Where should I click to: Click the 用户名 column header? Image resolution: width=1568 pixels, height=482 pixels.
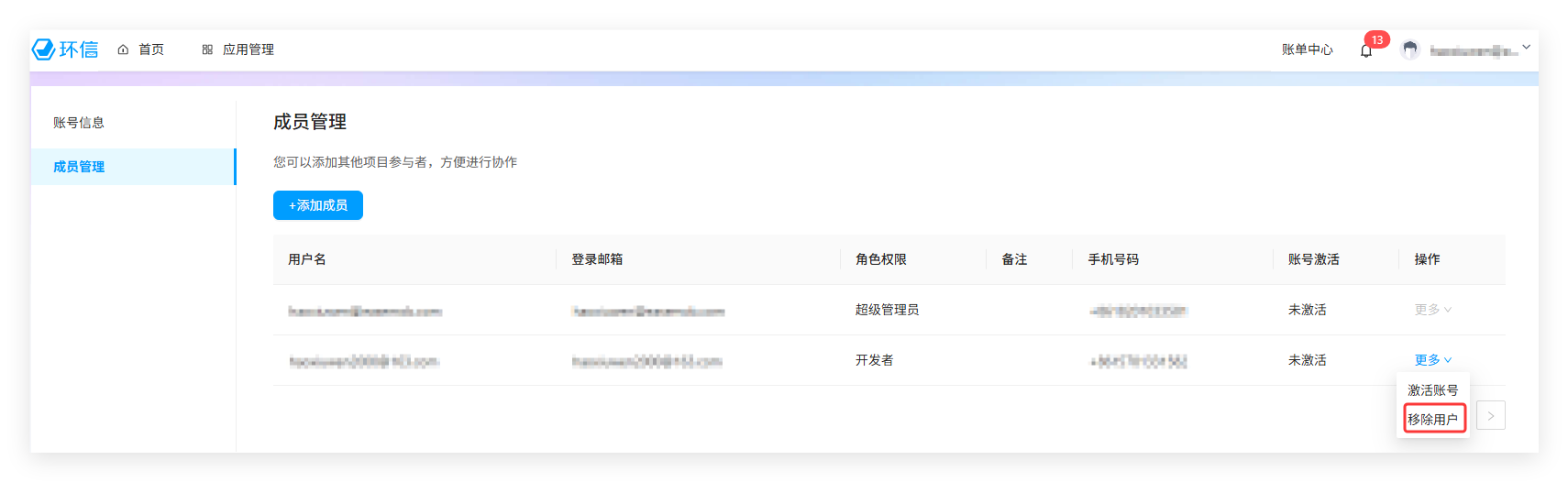[x=307, y=259]
